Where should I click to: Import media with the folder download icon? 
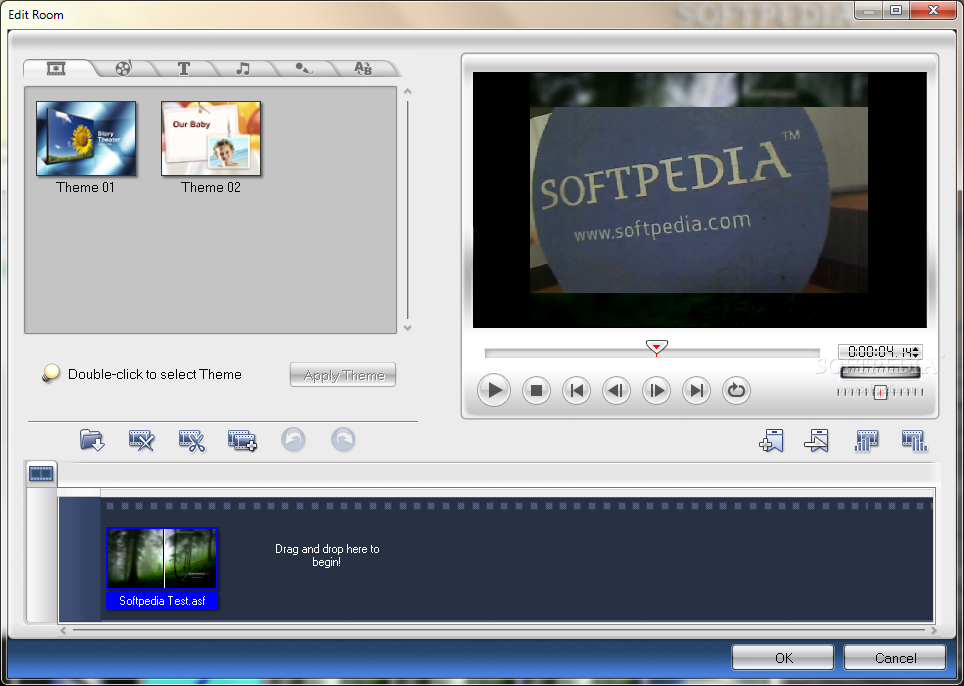(x=92, y=440)
